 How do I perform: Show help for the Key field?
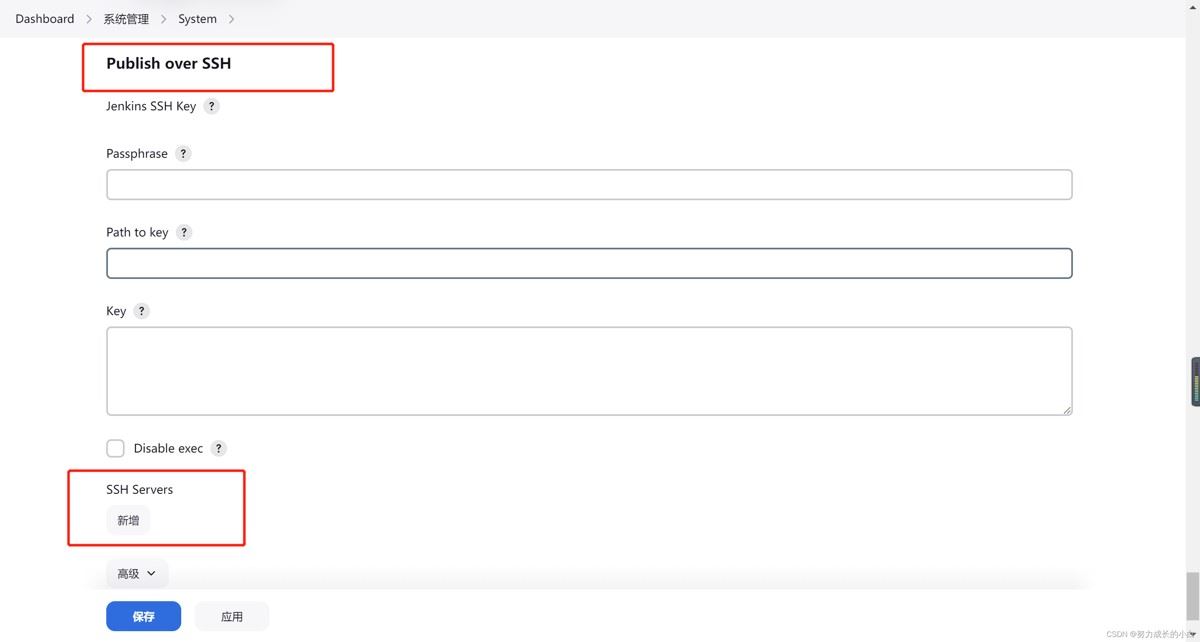click(x=141, y=311)
